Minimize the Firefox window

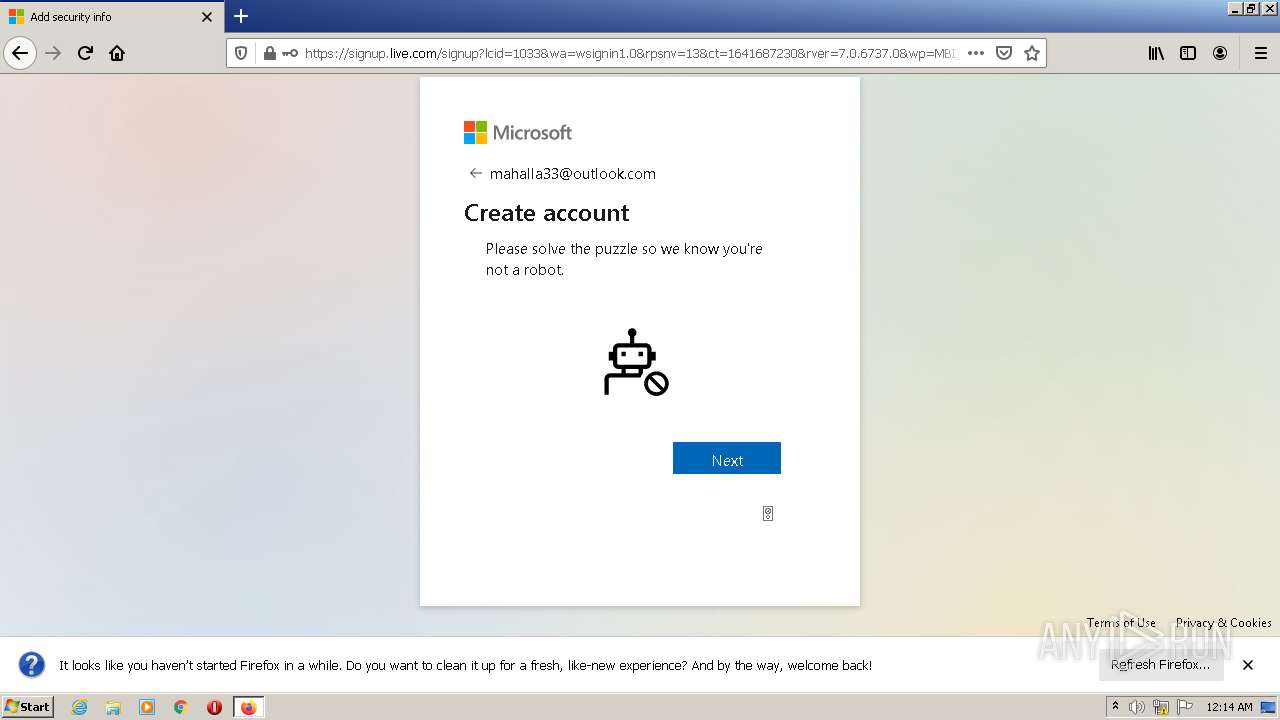[x=1235, y=8]
